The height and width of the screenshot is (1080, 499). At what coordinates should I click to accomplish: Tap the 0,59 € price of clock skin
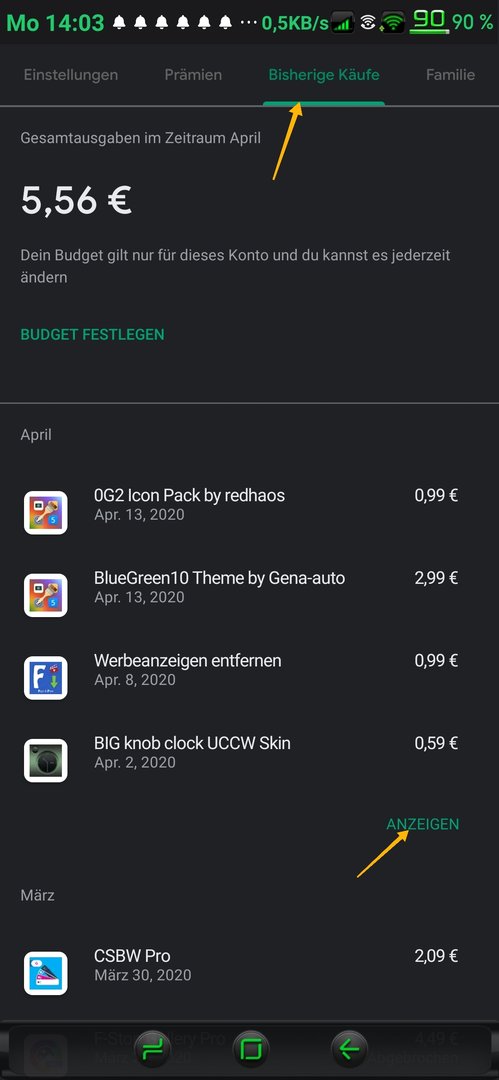pyautogui.click(x=436, y=743)
